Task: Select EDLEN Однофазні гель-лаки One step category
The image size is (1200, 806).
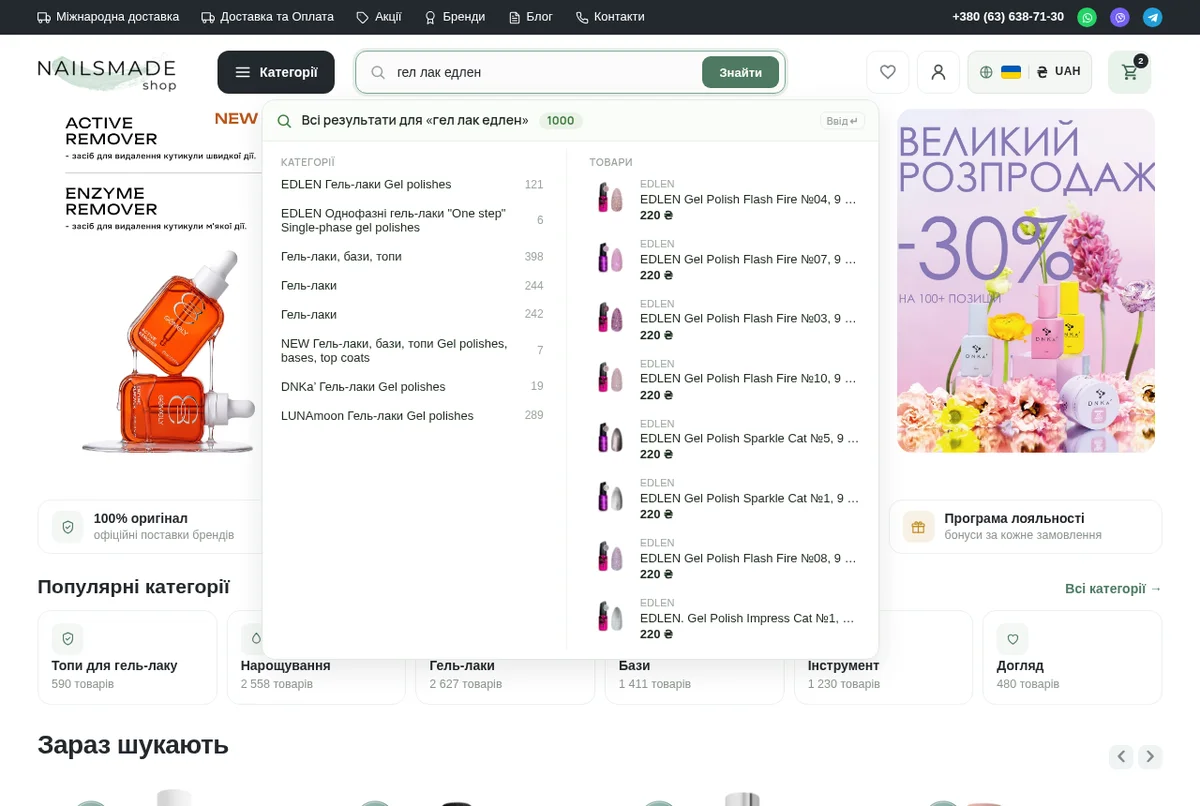Action: point(412,220)
